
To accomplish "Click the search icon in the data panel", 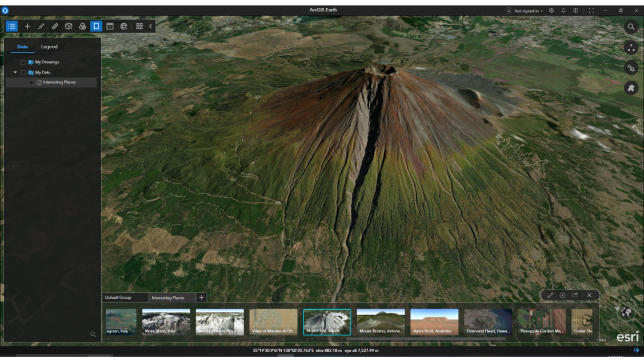I will [93, 335].
